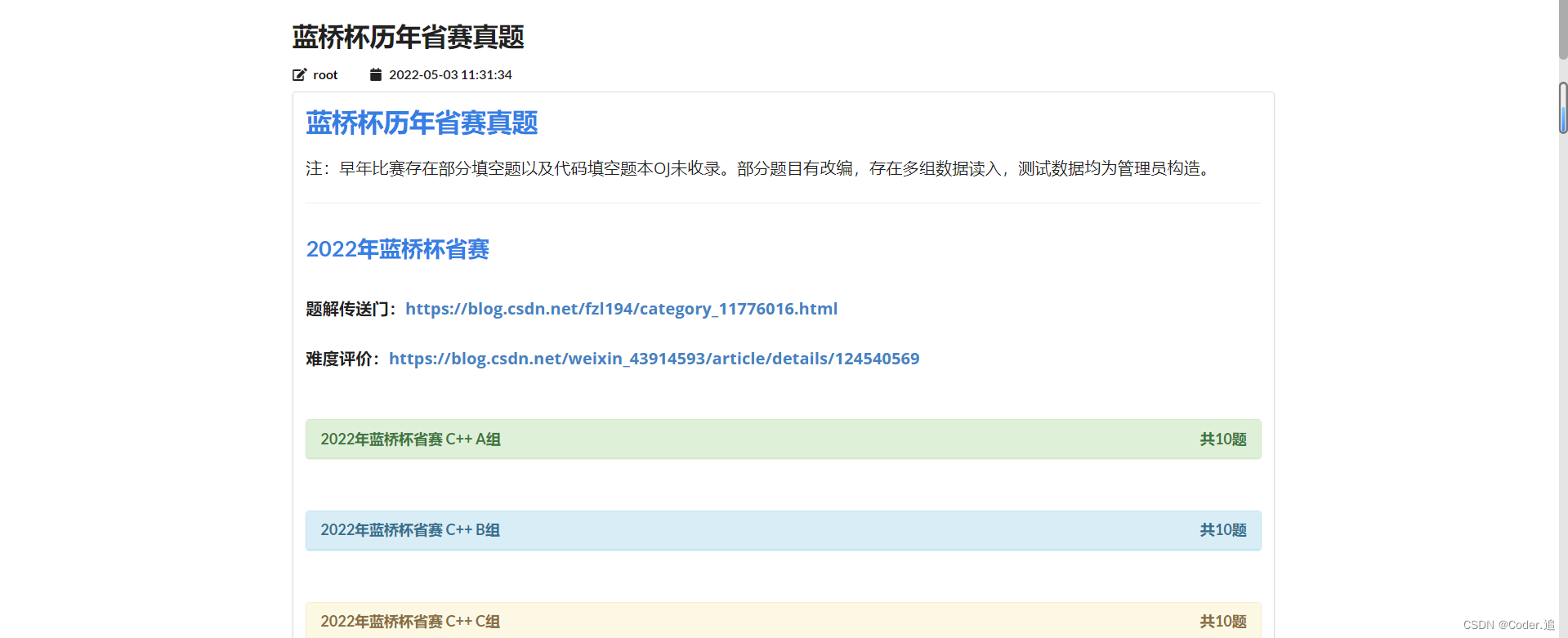Click 共10题 in the A组 row
The height and width of the screenshot is (638, 1568).
pyautogui.click(x=1223, y=439)
